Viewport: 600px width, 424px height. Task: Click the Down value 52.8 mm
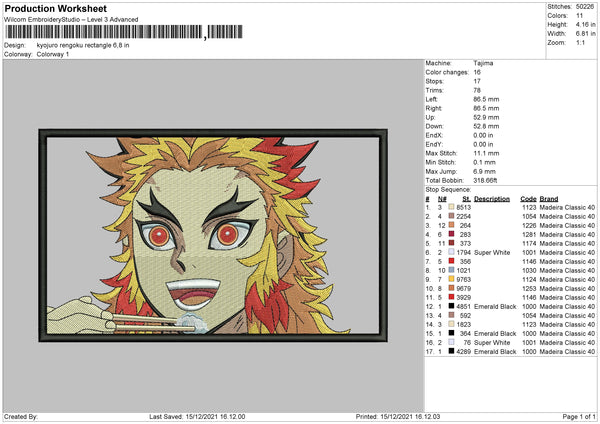486,126
